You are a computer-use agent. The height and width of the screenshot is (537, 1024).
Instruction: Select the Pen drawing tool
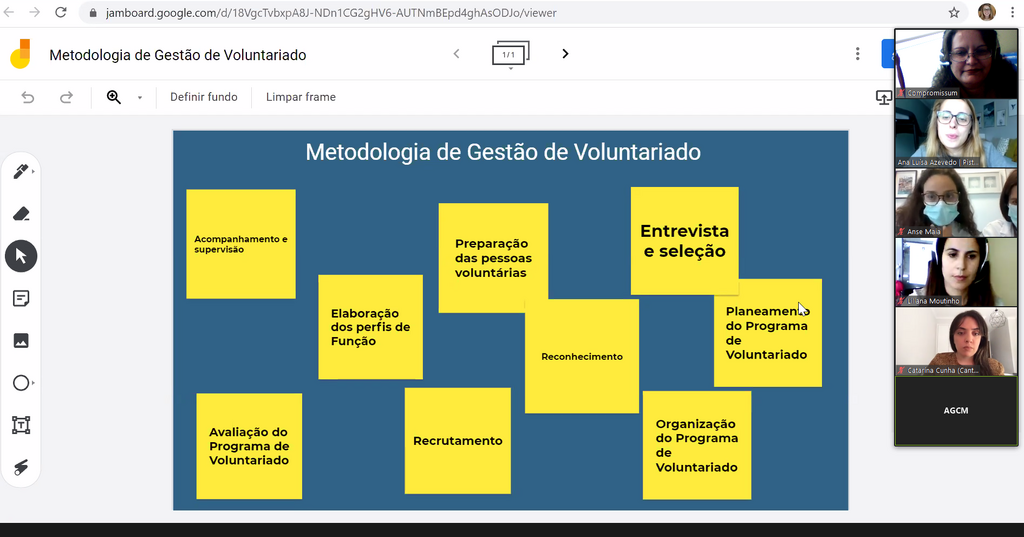coord(20,172)
